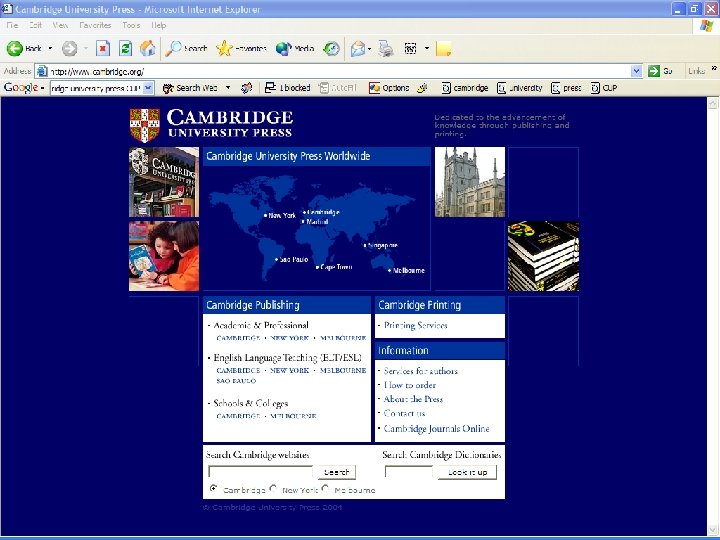Open the Forward button history dropdown
This screenshot has height=540, width=720.
point(85,48)
